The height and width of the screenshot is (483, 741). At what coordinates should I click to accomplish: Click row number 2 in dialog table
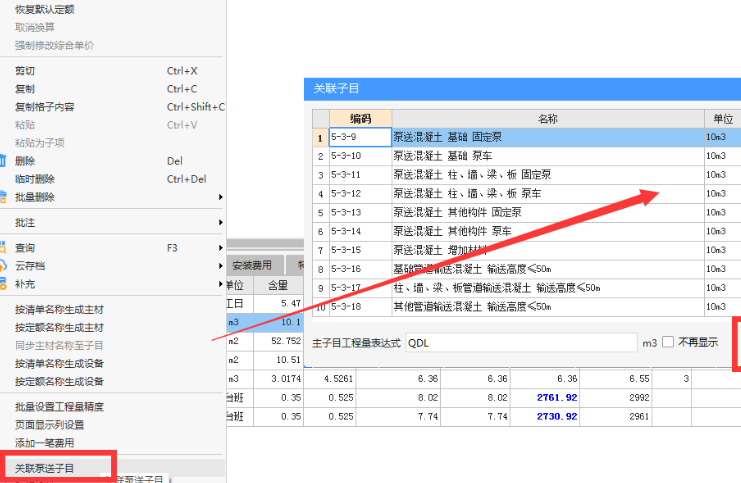tap(321, 156)
